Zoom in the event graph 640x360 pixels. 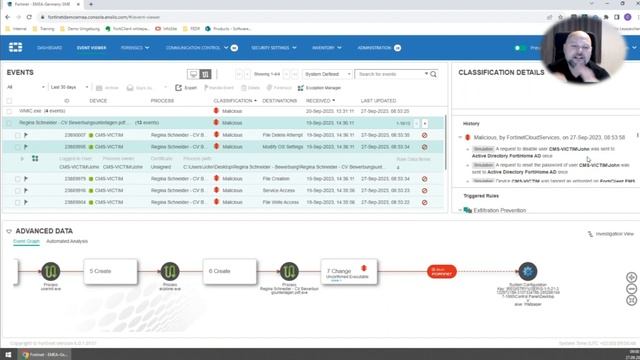pos(631,277)
